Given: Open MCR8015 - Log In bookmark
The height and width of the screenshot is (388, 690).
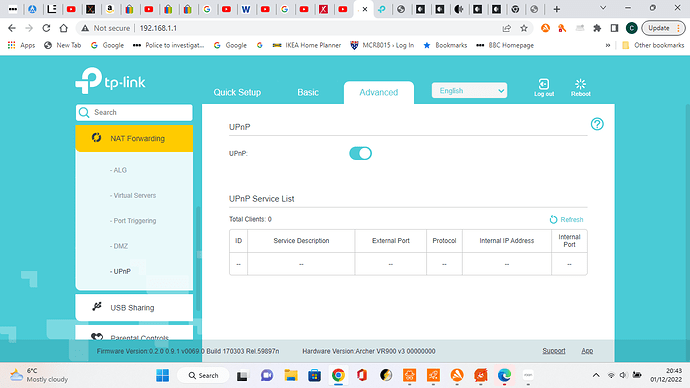Looking at the screenshot, I should [382, 45].
